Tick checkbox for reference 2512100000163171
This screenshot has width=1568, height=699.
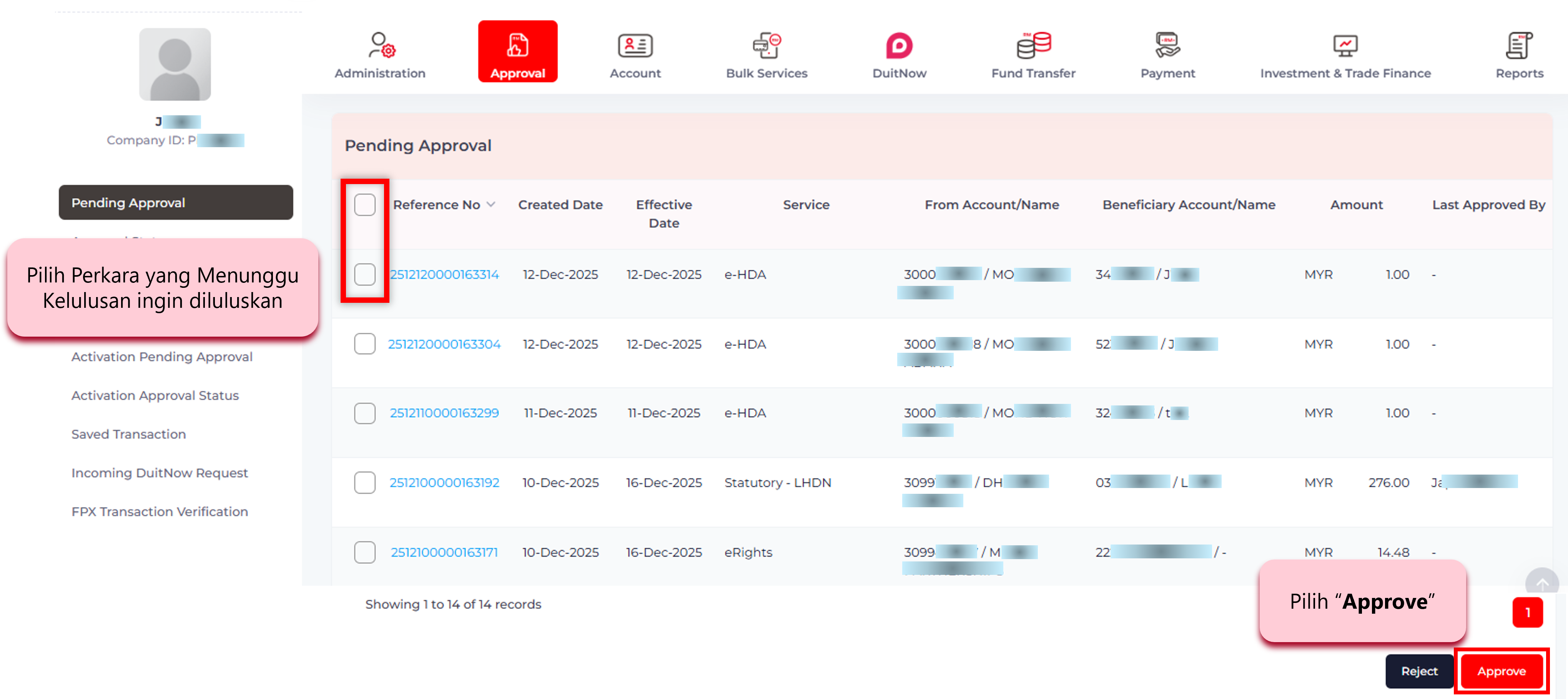[x=364, y=552]
